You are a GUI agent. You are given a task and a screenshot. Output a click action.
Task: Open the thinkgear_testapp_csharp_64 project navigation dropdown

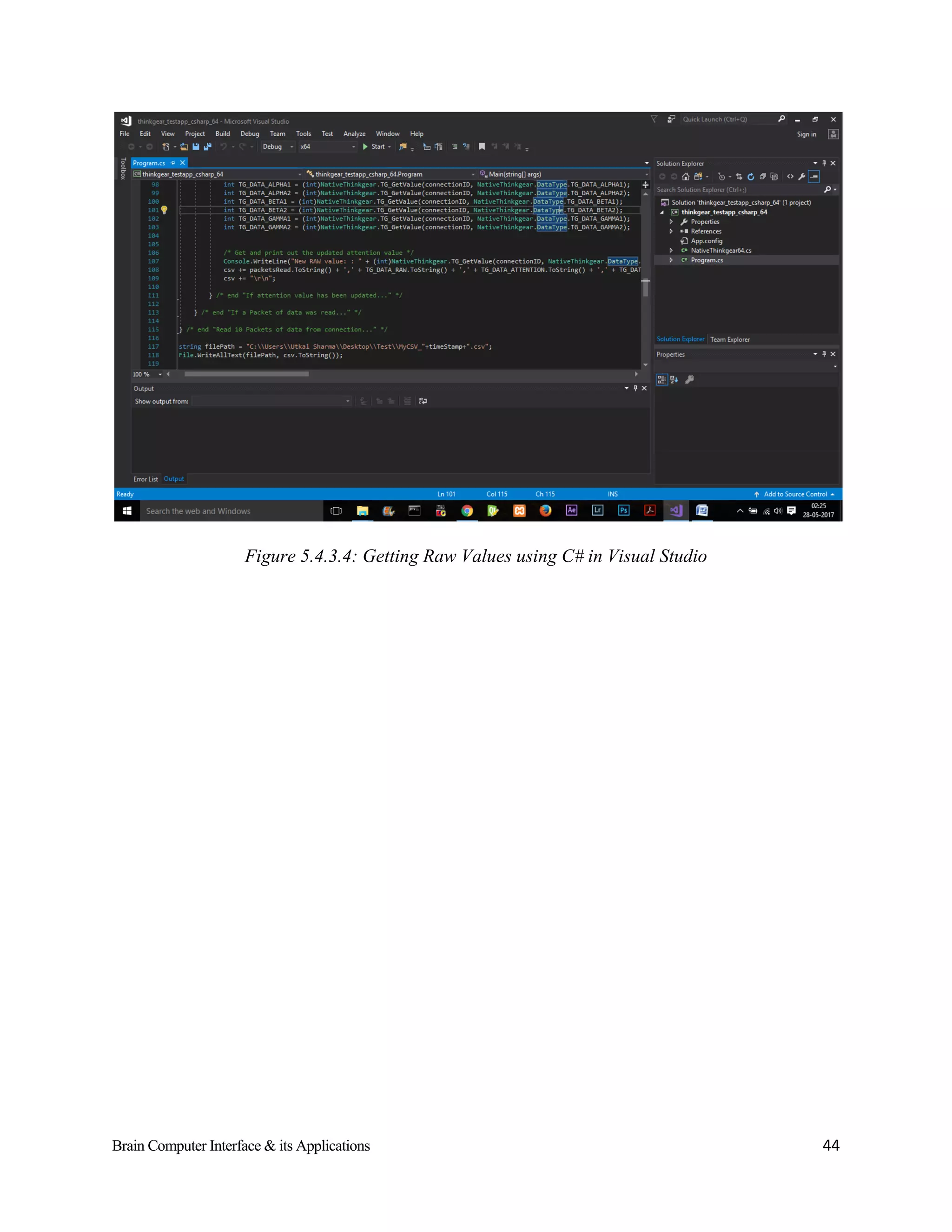tap(218, 174)
